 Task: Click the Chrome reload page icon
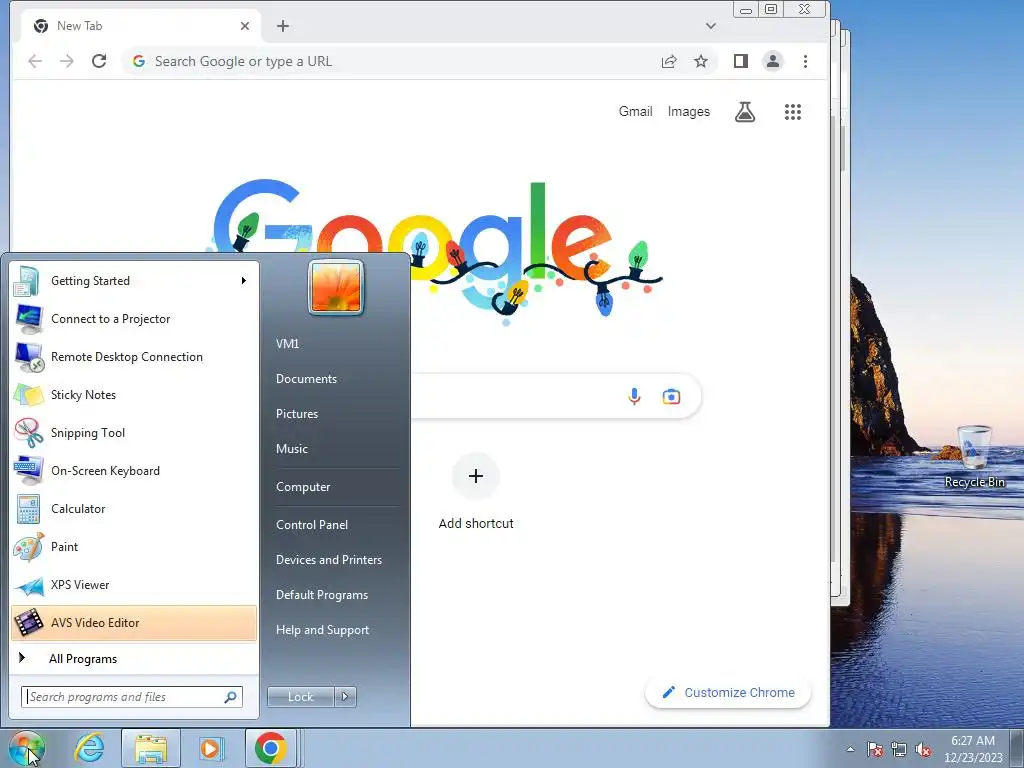pyautogui.click(x=99, y=61)
